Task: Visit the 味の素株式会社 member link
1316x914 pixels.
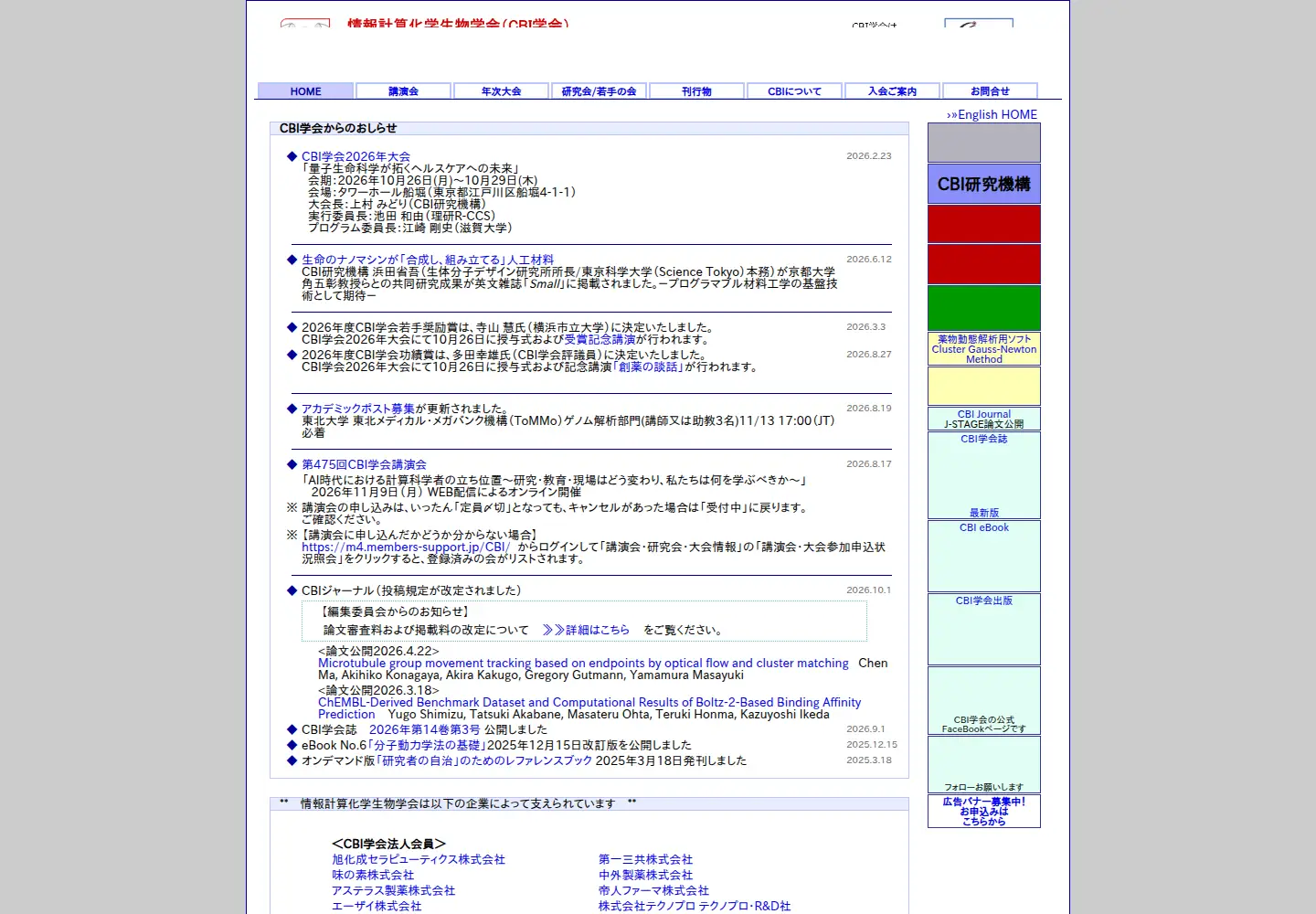Action: [x=373, y=875]
